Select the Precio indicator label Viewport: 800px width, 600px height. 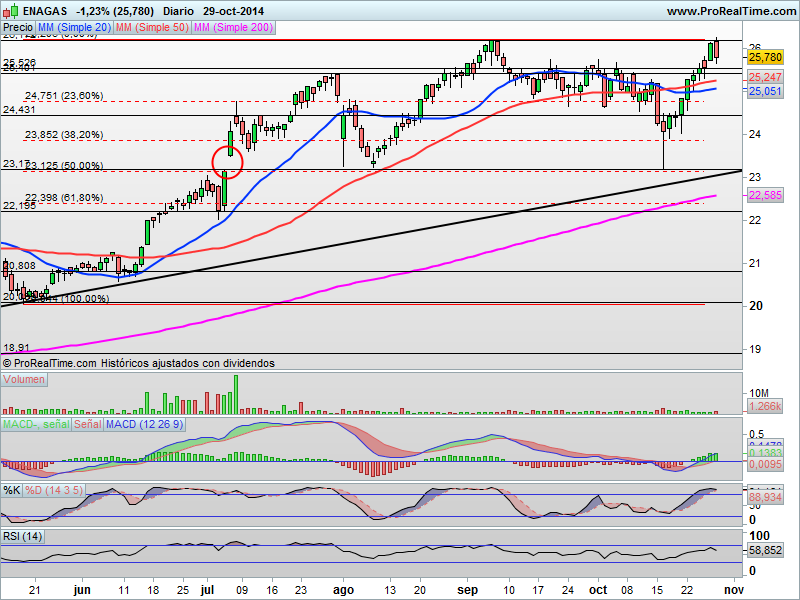[x=18, y=28]
